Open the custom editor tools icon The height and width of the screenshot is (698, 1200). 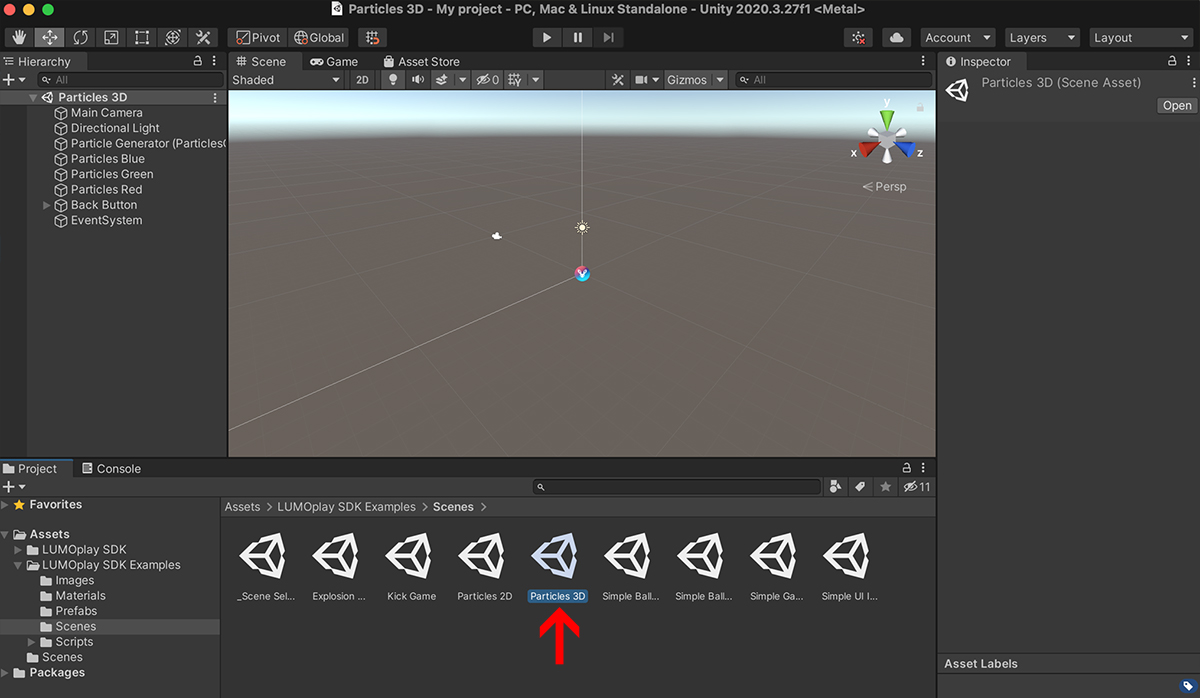coord(203,38)
